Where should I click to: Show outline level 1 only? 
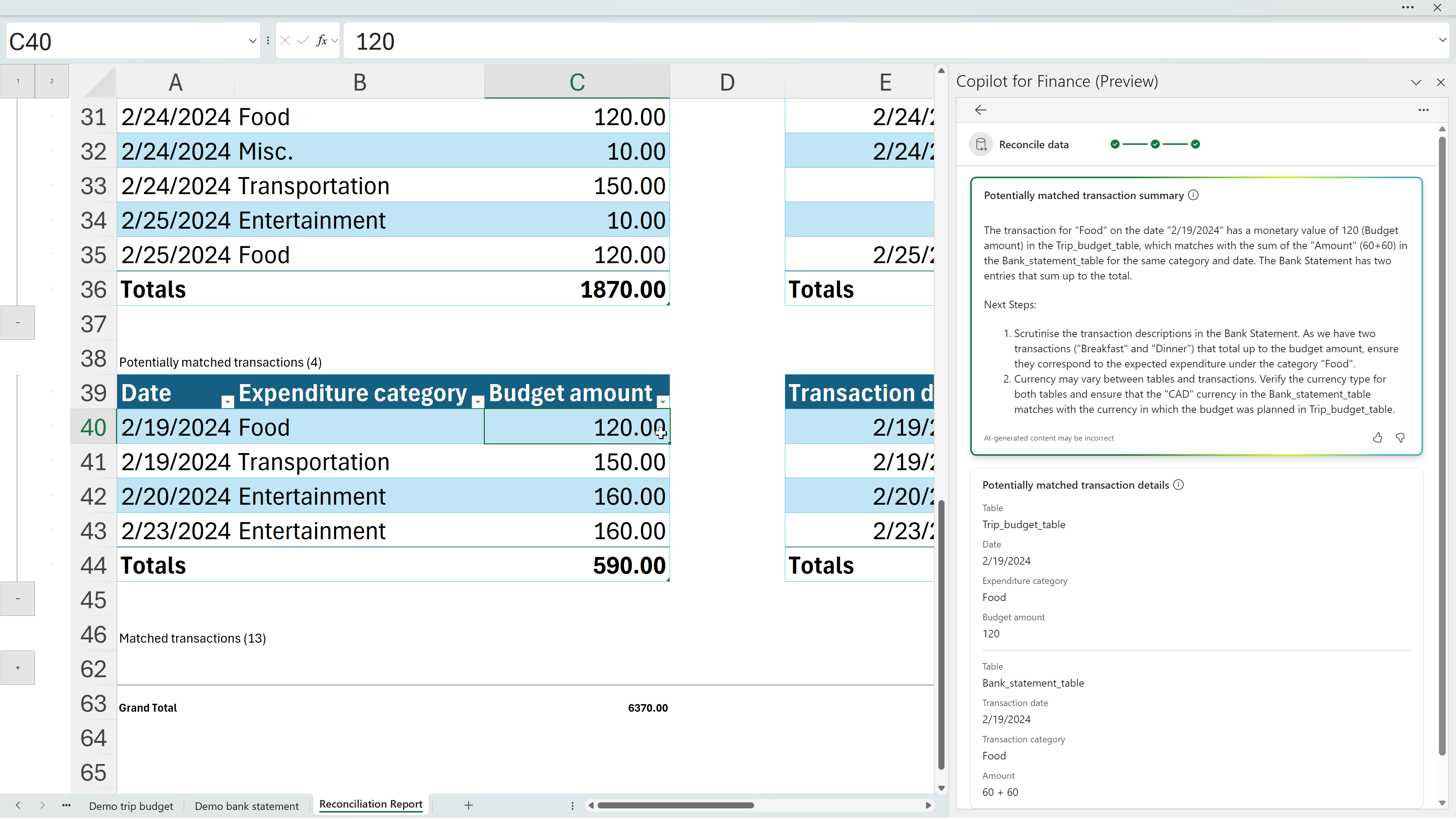(17, 82)
